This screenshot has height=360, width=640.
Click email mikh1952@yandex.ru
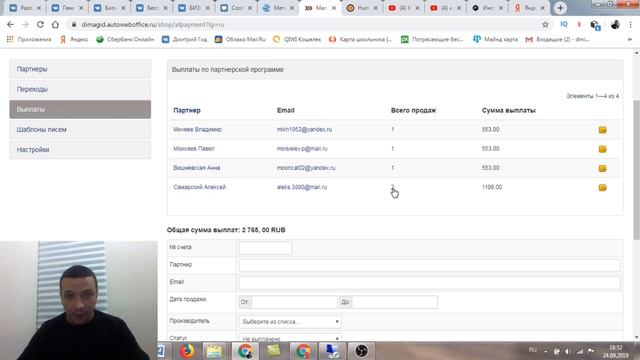304,129
